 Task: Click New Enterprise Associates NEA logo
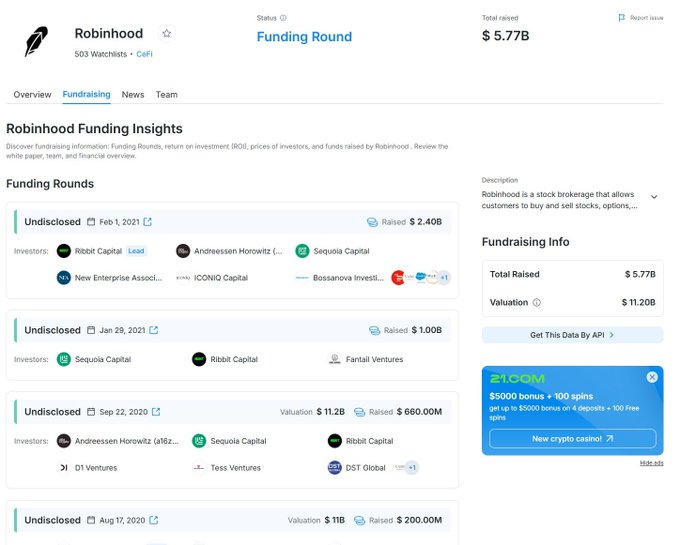[x=64, y=277]
